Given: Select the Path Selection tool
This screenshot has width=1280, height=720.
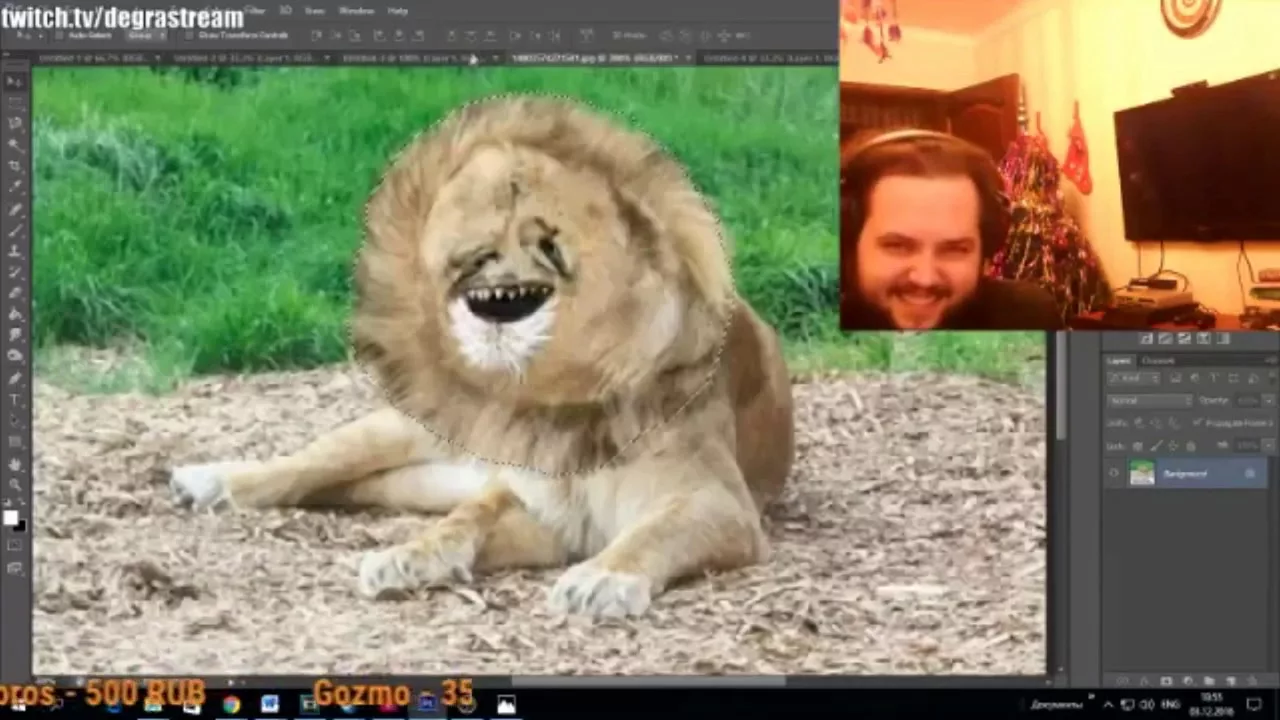Looking at the screenshot, I should [x=15, y=422].
